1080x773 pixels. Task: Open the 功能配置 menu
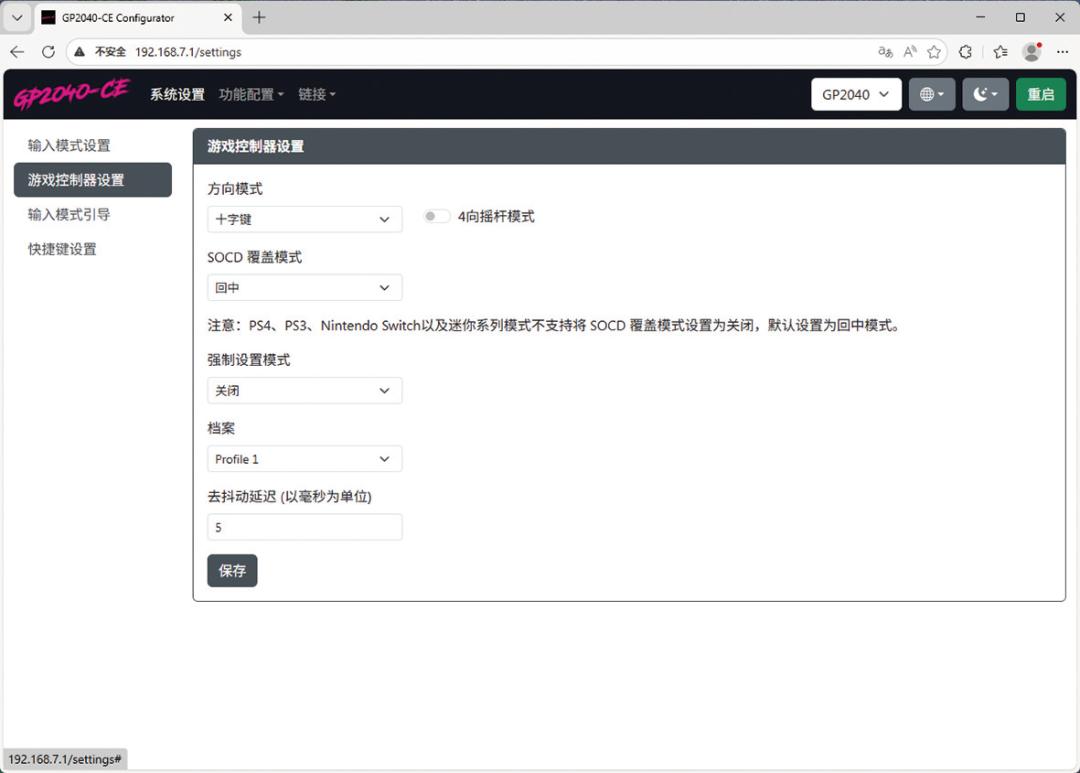point(251,94)
